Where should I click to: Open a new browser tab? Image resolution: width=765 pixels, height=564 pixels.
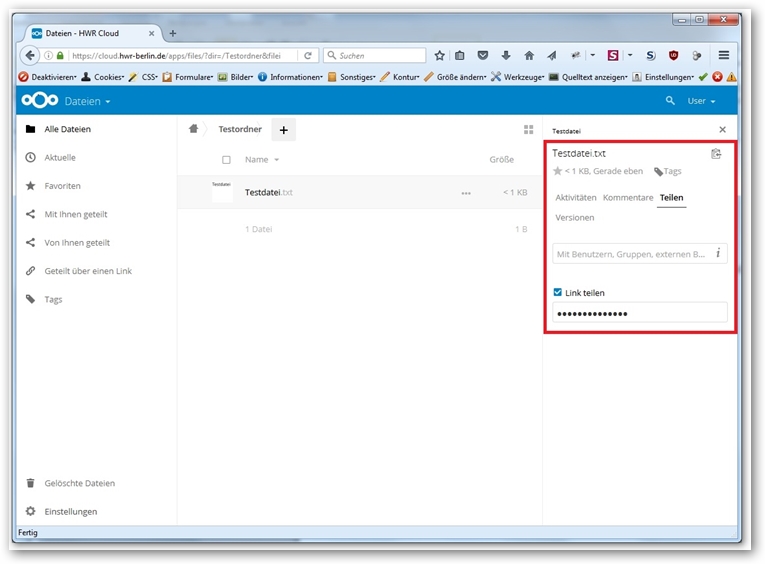click(x=173, y=33)
